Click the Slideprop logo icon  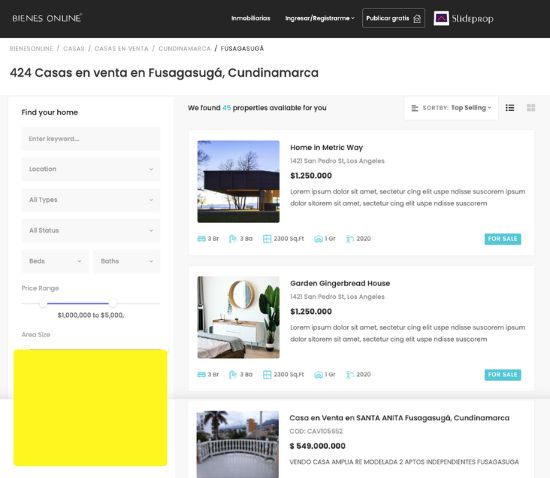coord(441,18)
